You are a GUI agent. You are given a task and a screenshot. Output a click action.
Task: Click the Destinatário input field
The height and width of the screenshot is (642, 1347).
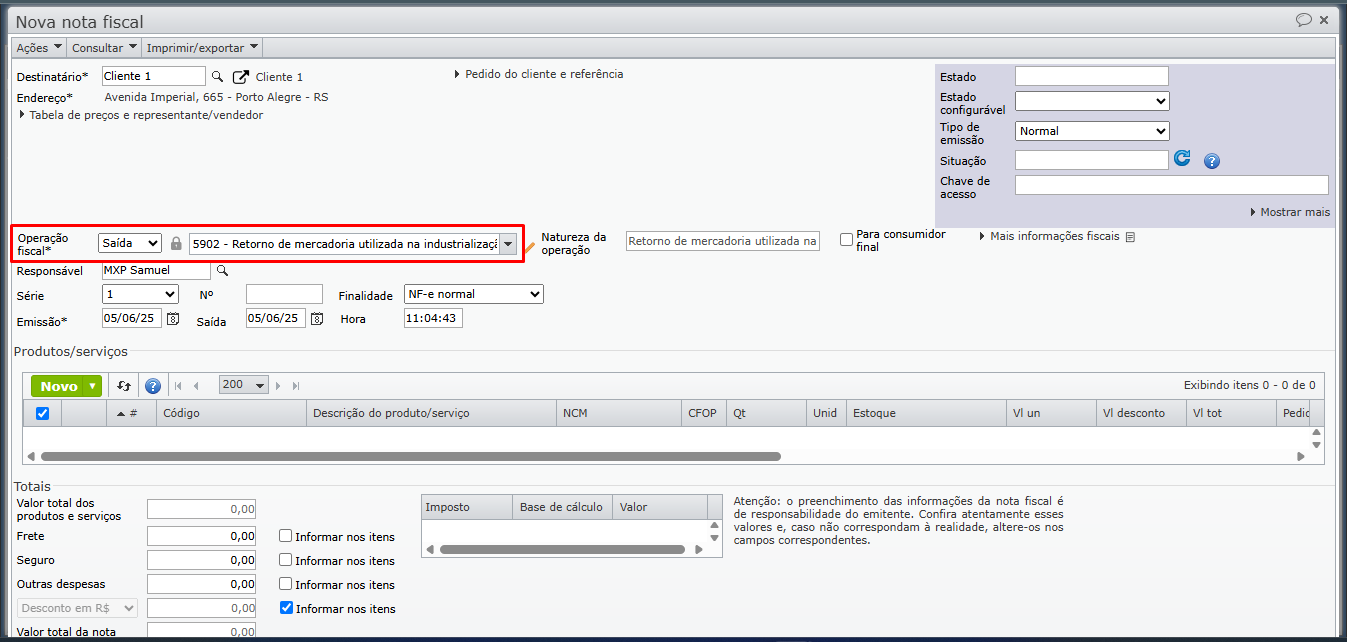154,76
